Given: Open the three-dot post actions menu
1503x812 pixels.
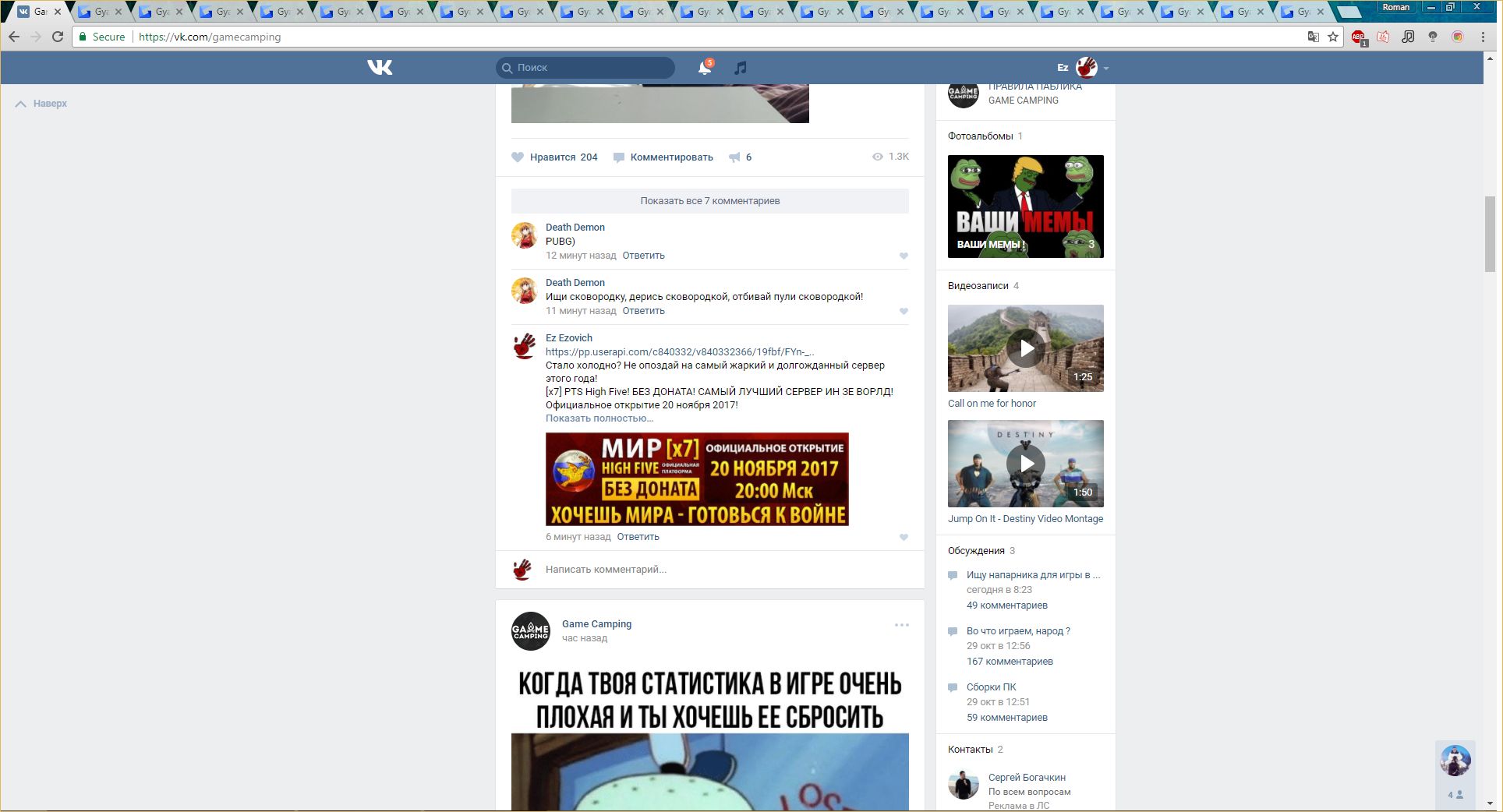Looking at the screenshot, I should click(x=902, y=625).
